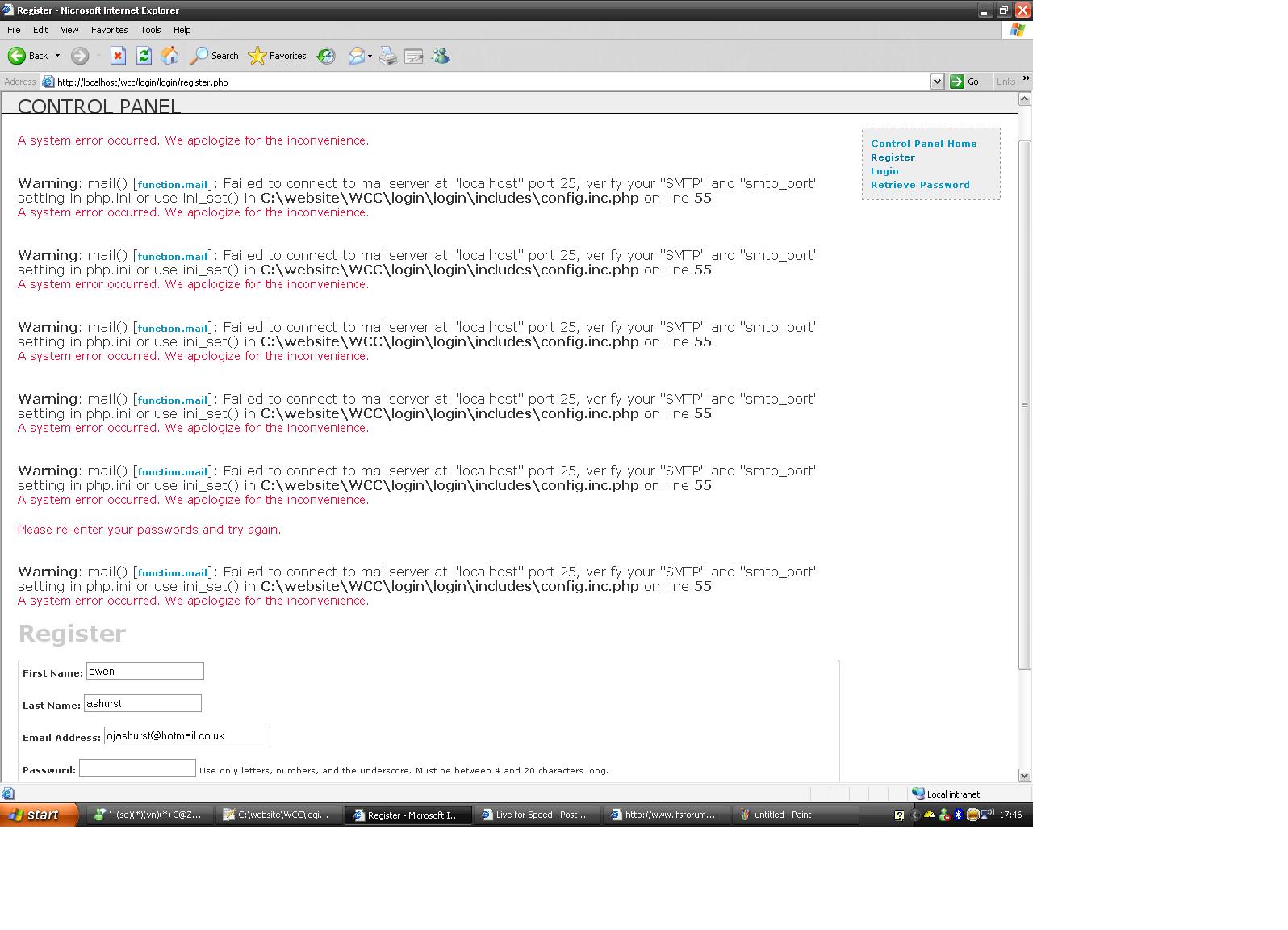Click the 17:46 system clock
Viewport: 1288px width, 930px height.
(1010, 815)
